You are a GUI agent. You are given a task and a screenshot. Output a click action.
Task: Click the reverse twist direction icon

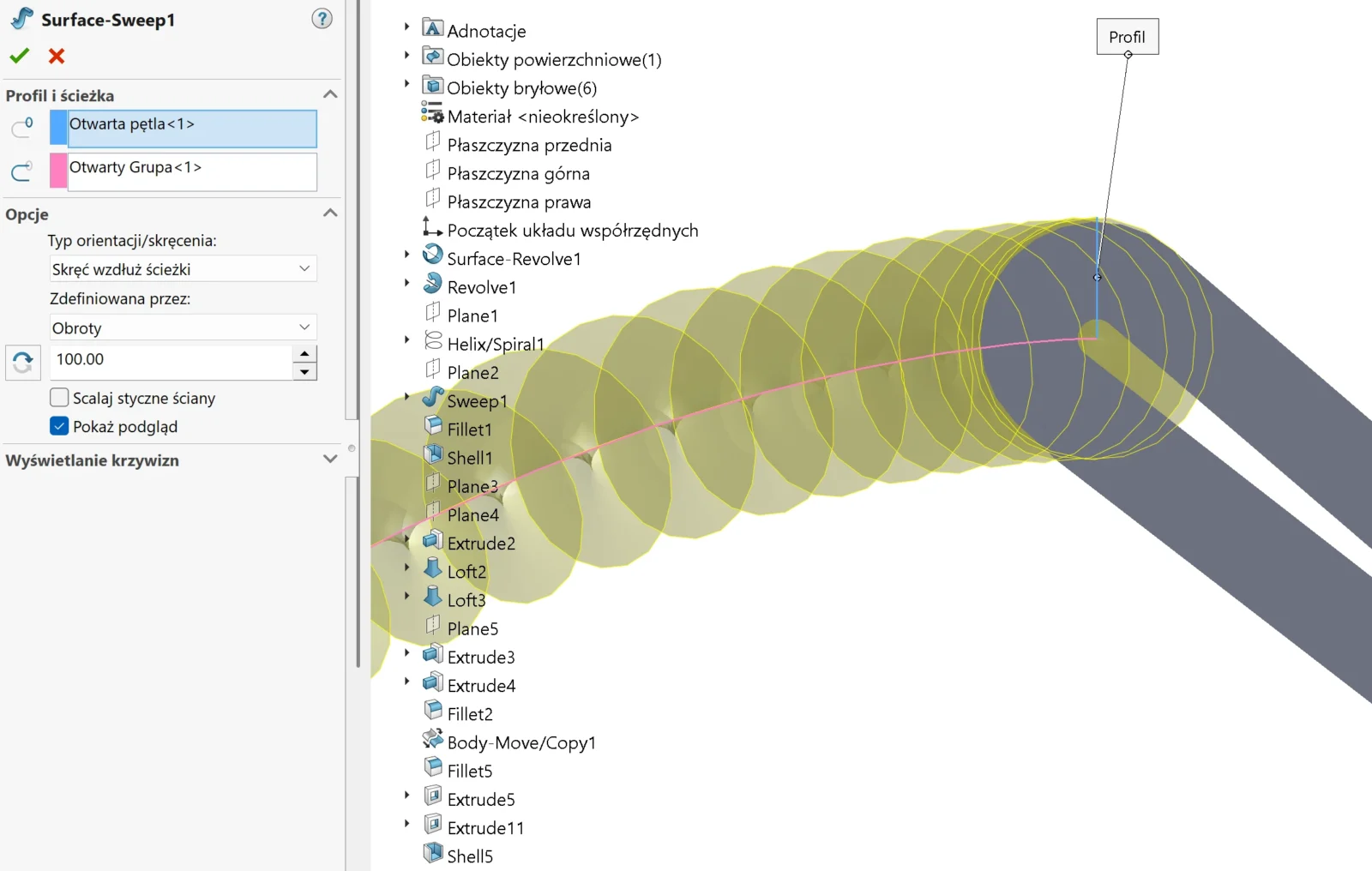click(23, 362)
